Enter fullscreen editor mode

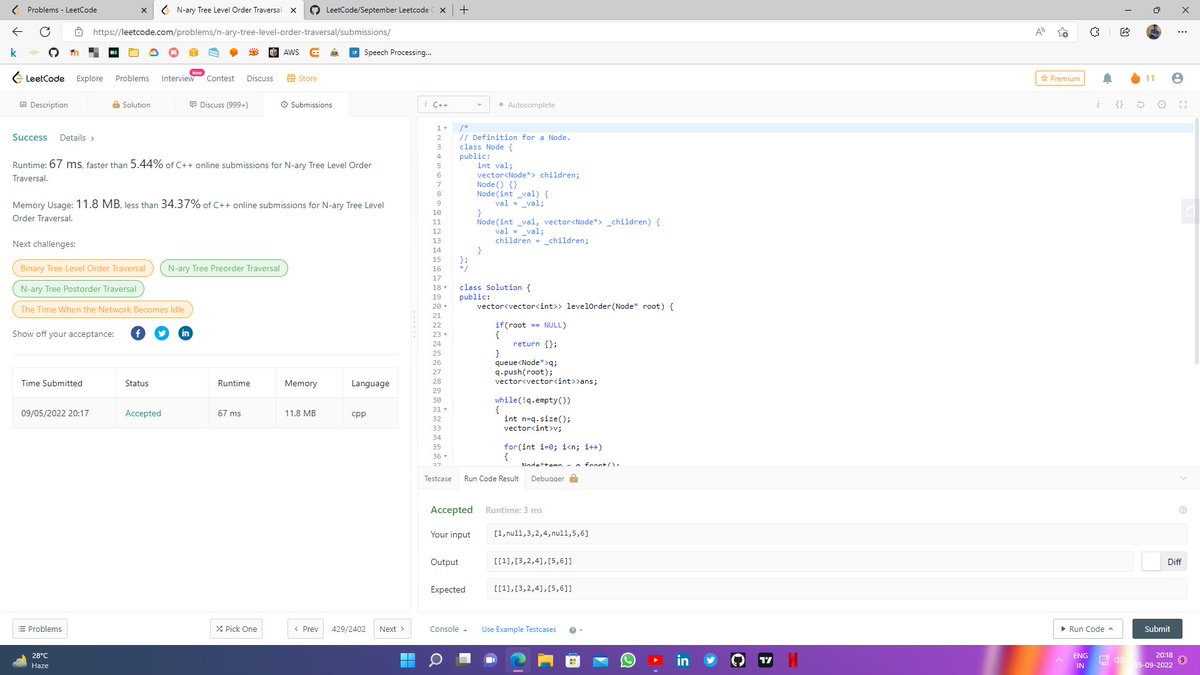click(1183, 105)
